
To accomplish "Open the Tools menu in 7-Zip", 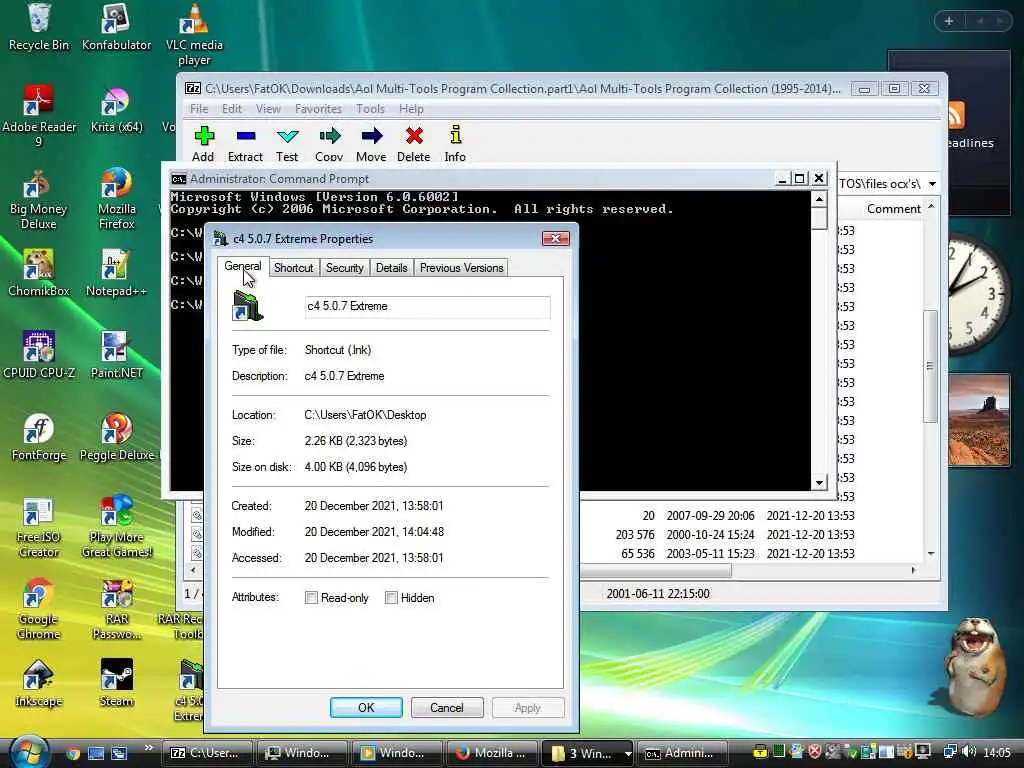I will (x=370, y=109).
